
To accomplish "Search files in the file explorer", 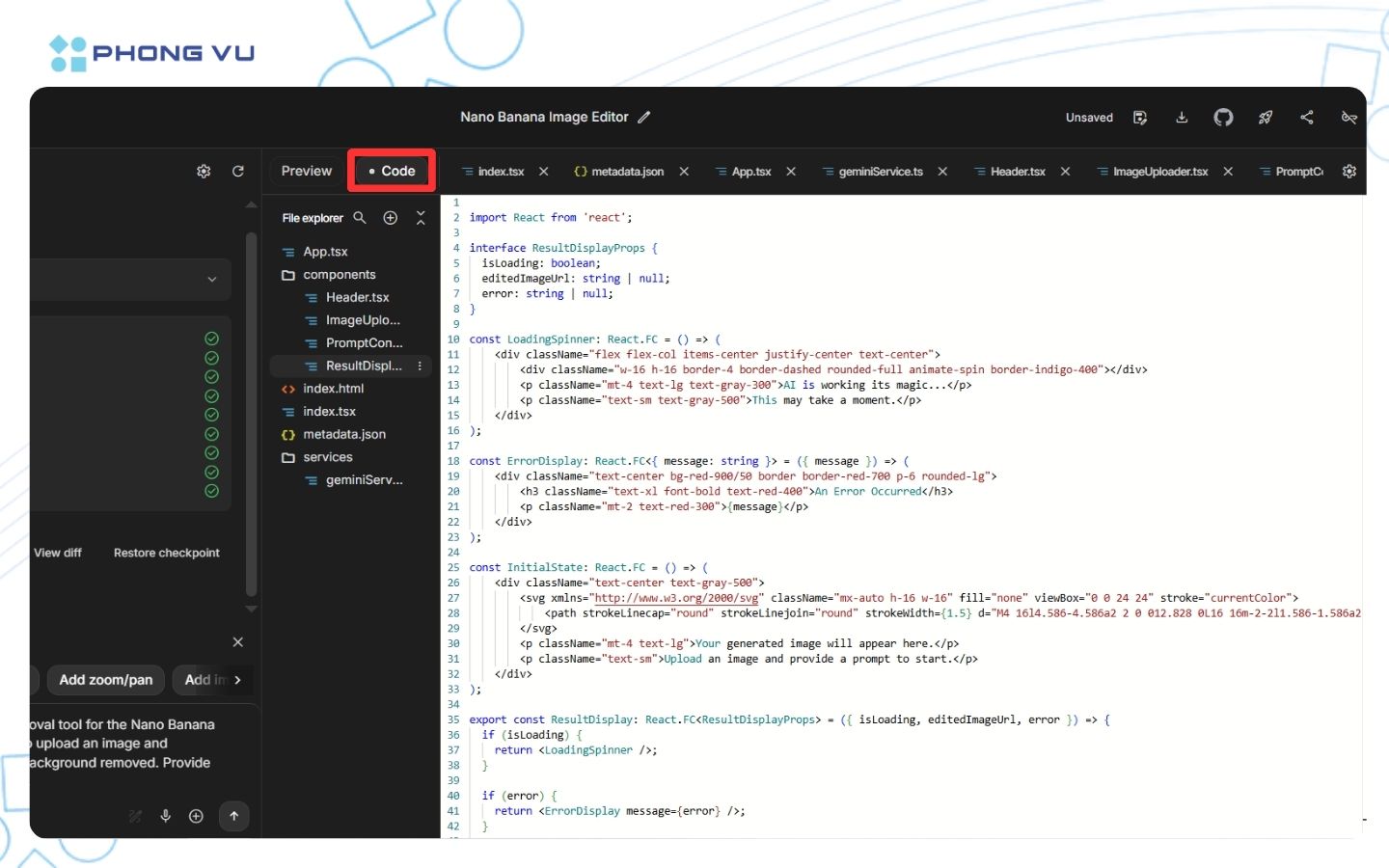I will tap(360, 217).
